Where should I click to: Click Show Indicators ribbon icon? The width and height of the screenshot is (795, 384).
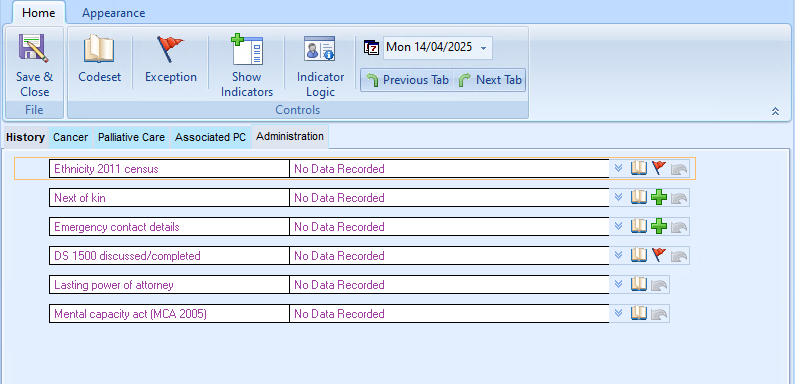[247, 49]
